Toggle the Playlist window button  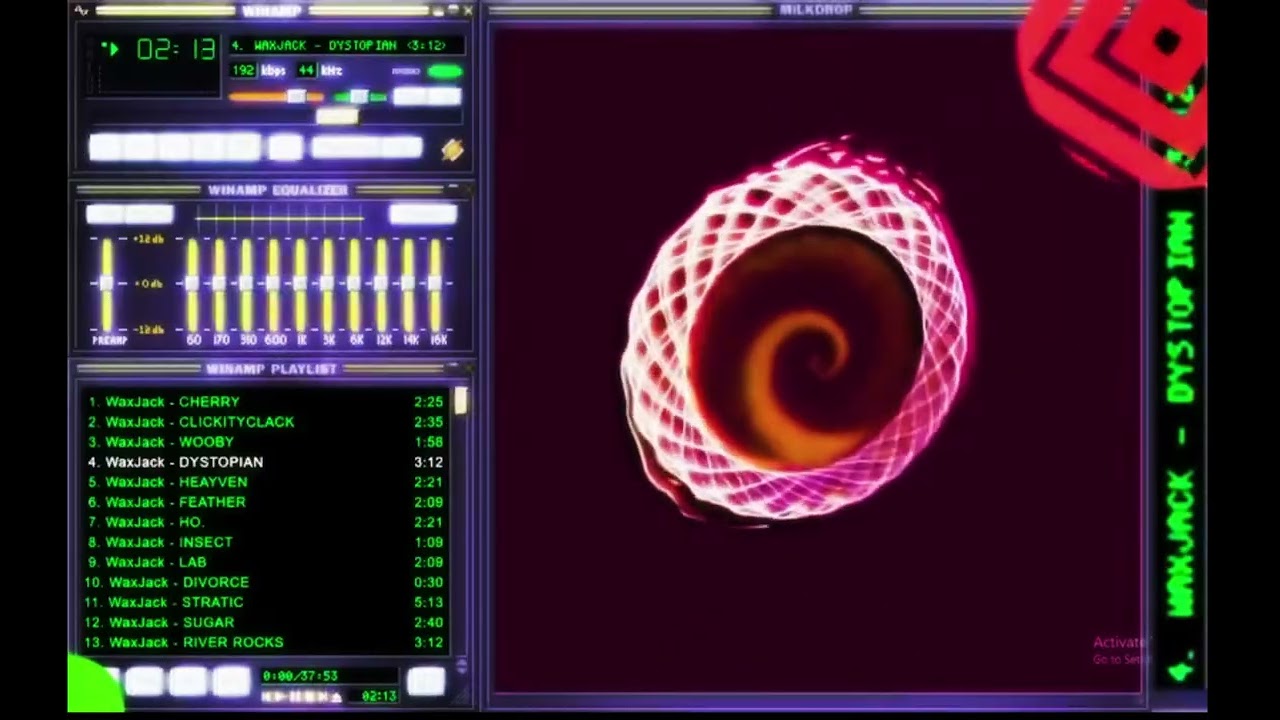(442, 96)
